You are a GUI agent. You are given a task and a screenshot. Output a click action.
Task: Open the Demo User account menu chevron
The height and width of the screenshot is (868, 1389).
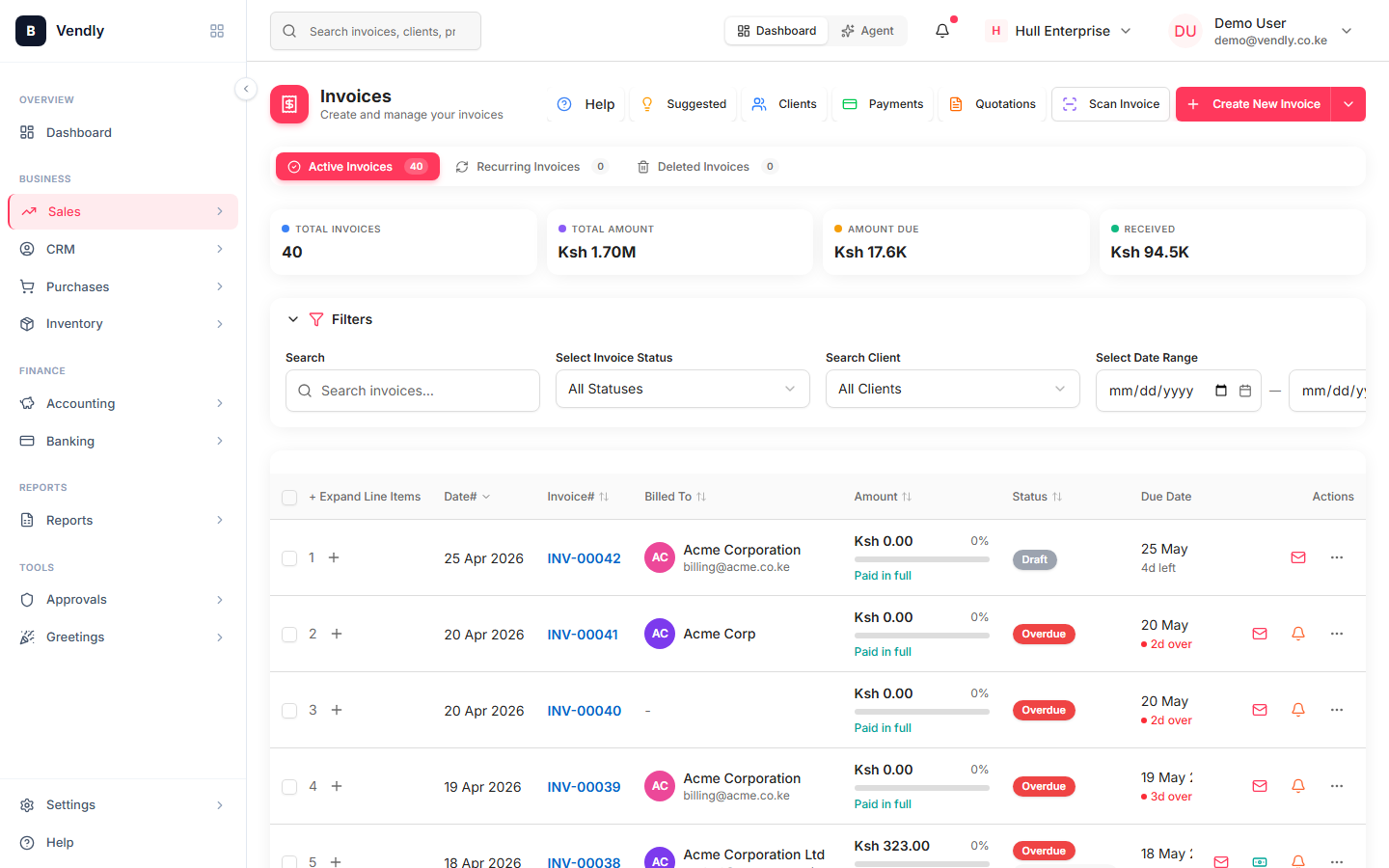coord(1347,31)
